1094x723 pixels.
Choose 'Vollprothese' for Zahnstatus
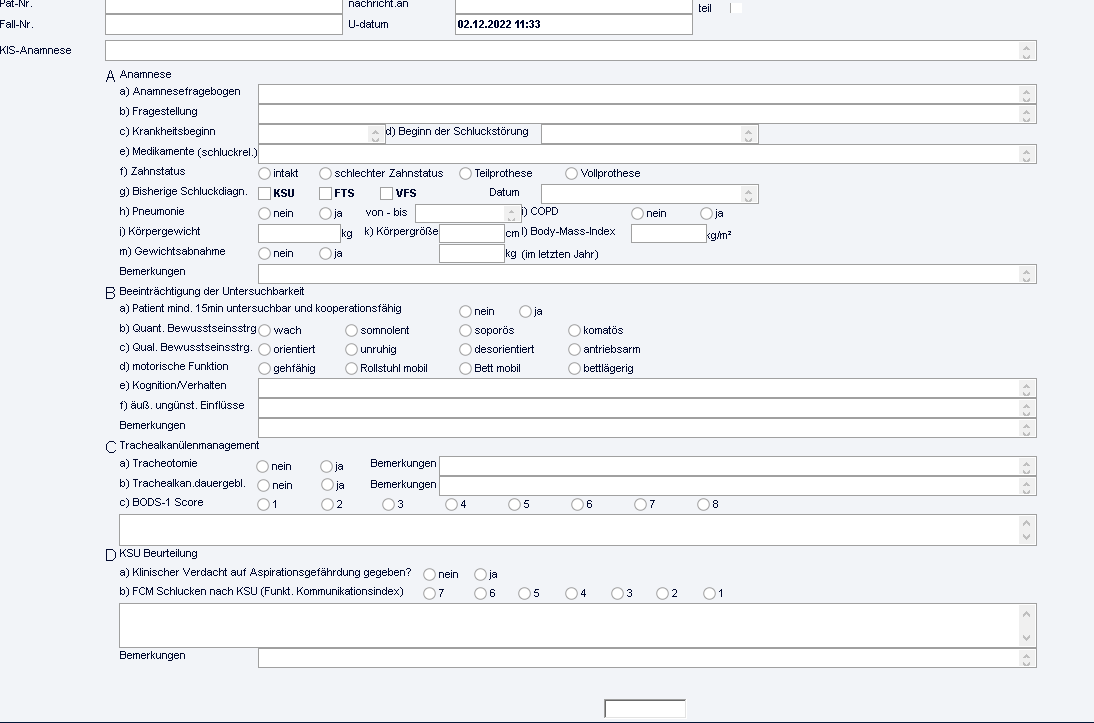pos(571,173)
